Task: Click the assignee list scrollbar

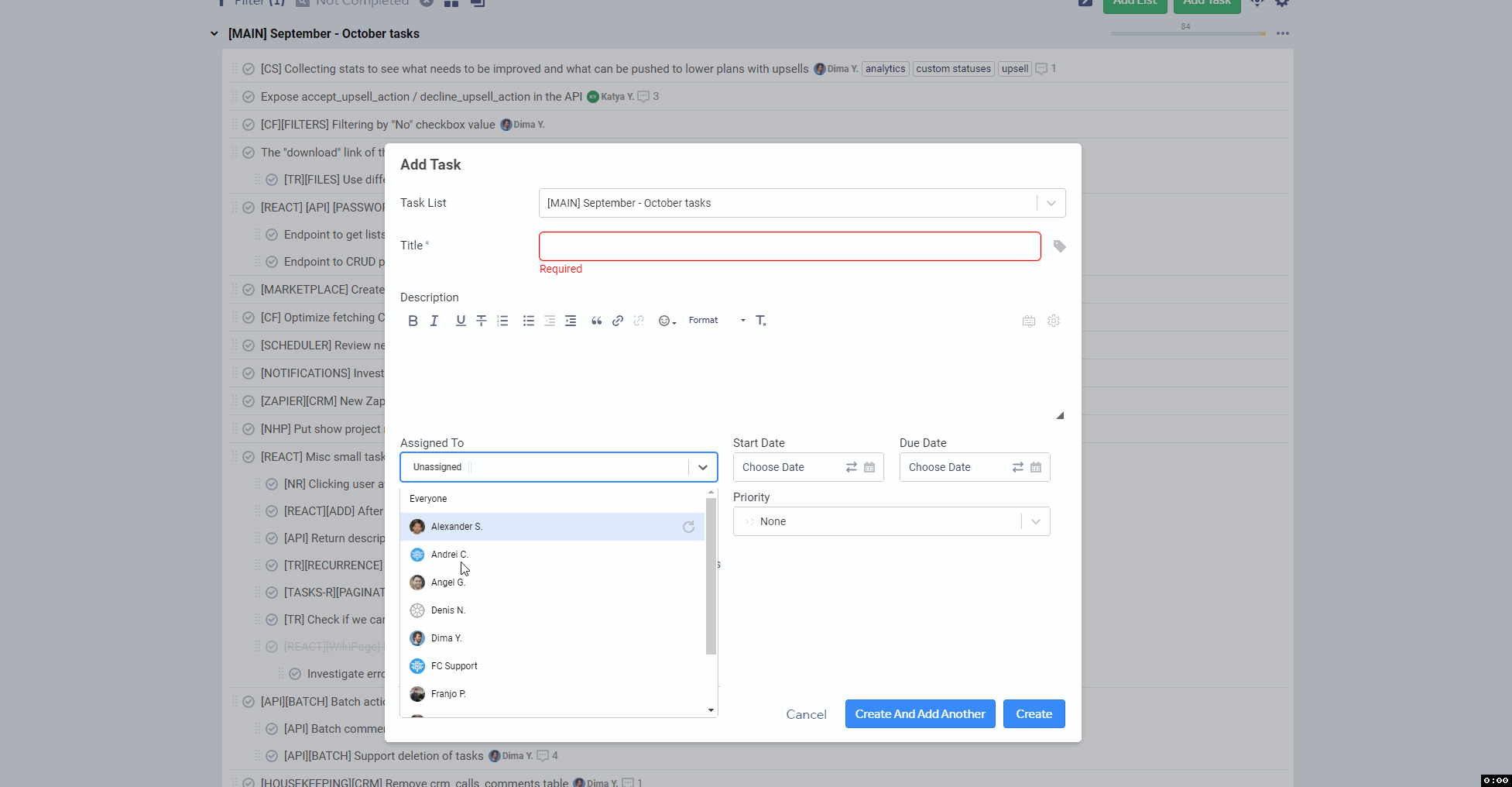Action: click(x=711, y=577)
